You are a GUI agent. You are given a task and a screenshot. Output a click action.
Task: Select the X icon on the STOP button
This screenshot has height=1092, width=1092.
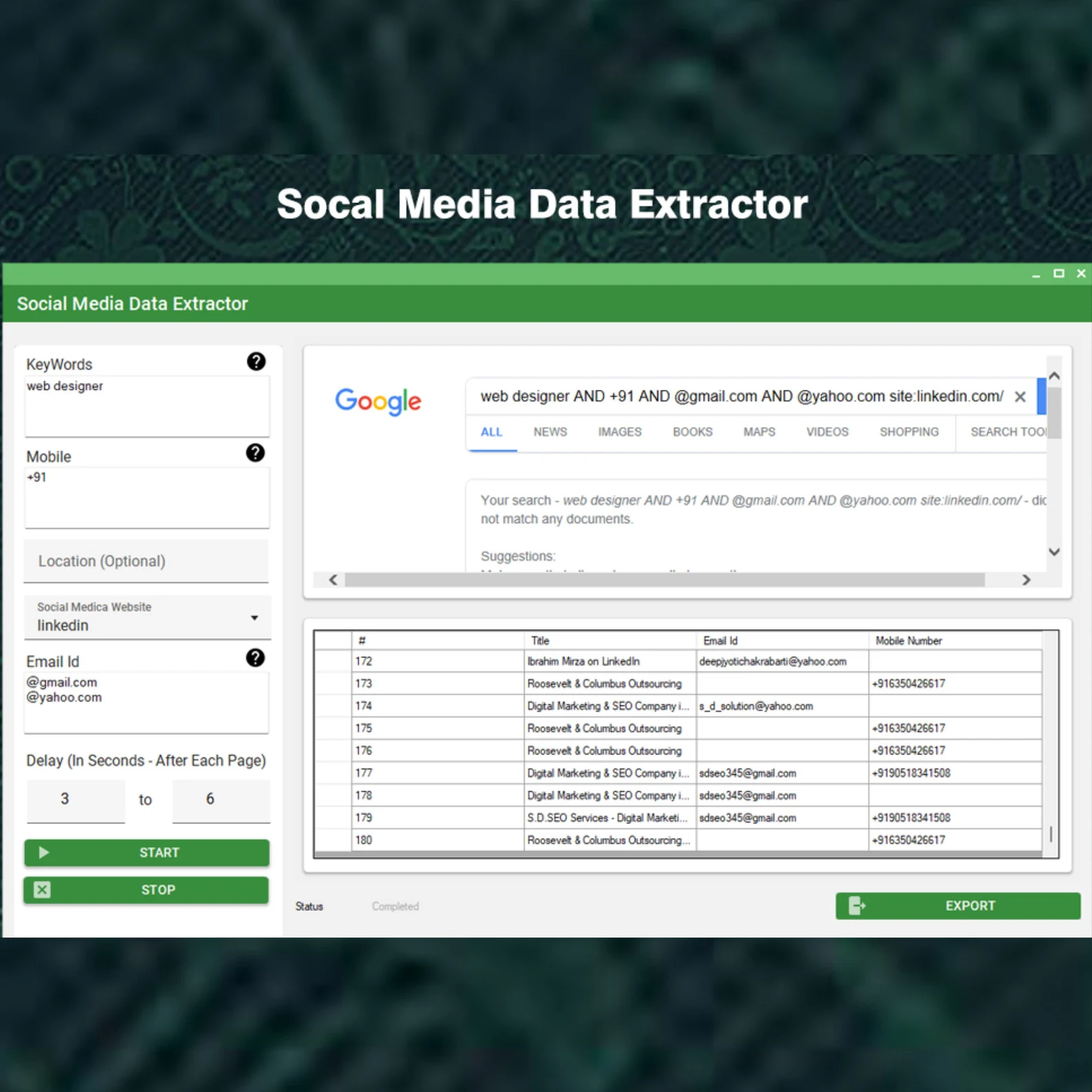click(42, 890)
